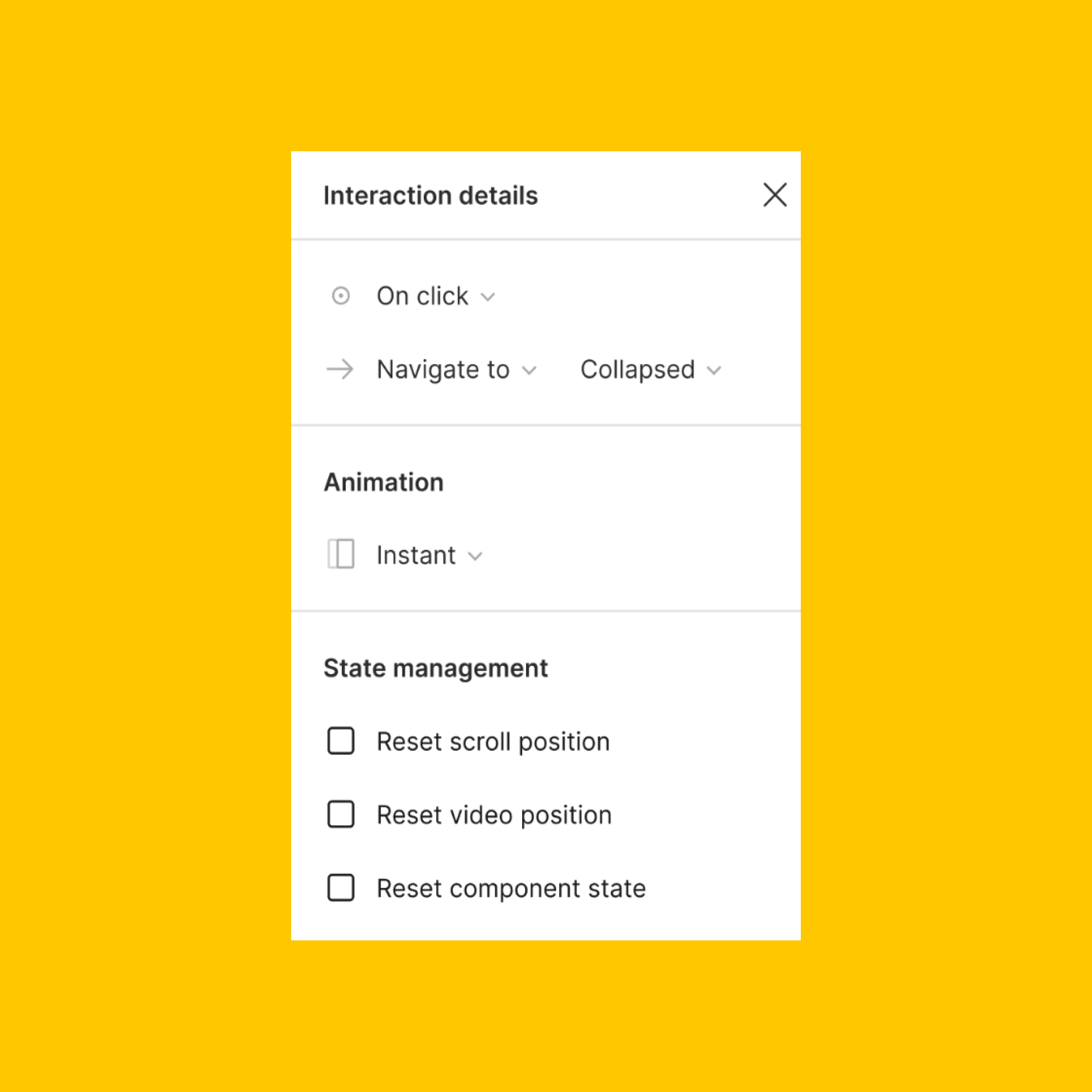Open the Navigate to action dropdown

(x=443, y=370)
